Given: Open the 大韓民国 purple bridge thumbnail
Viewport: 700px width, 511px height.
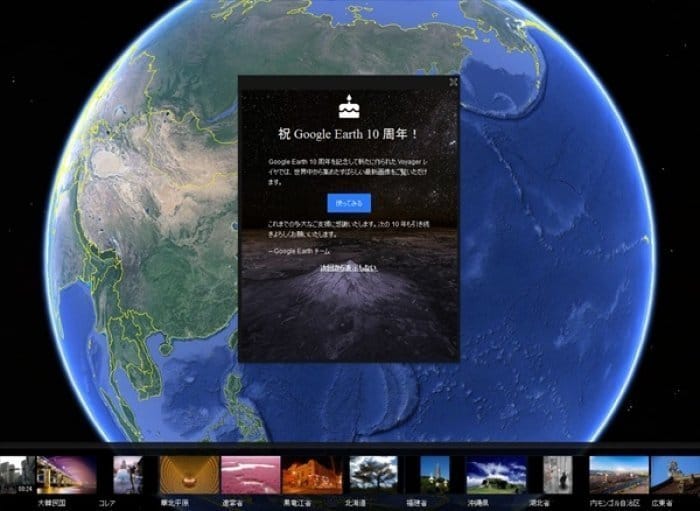Looking at the screenshot, I should point(66,475).
